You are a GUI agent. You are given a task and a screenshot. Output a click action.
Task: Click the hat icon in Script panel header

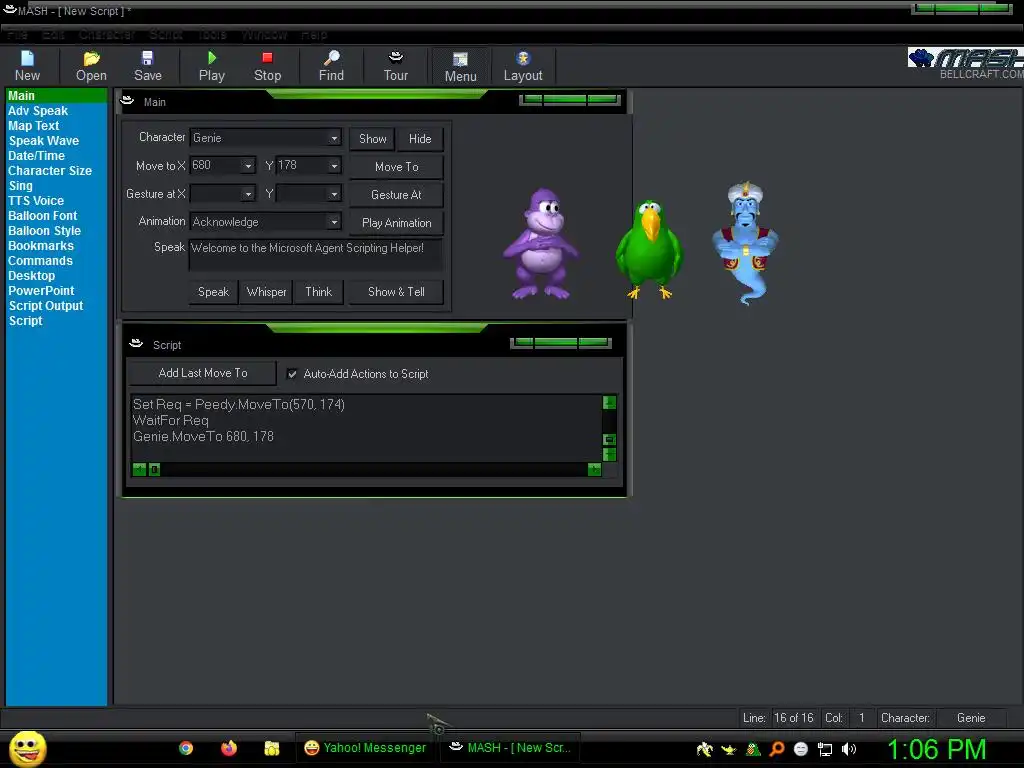136,344
